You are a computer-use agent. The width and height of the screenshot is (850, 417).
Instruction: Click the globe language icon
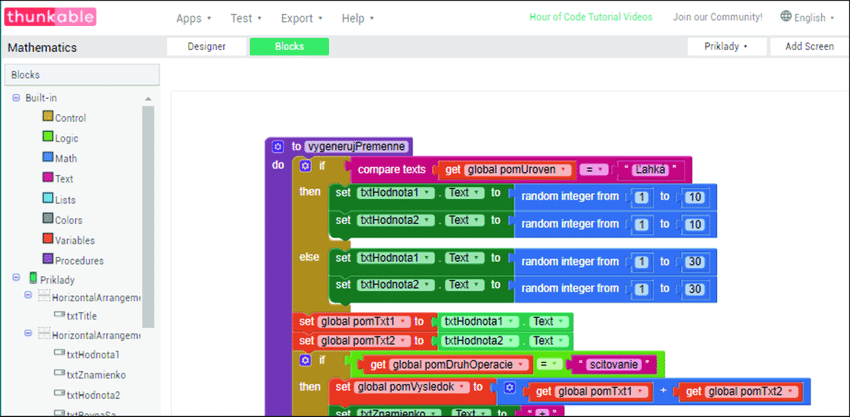tap(786, 16)
